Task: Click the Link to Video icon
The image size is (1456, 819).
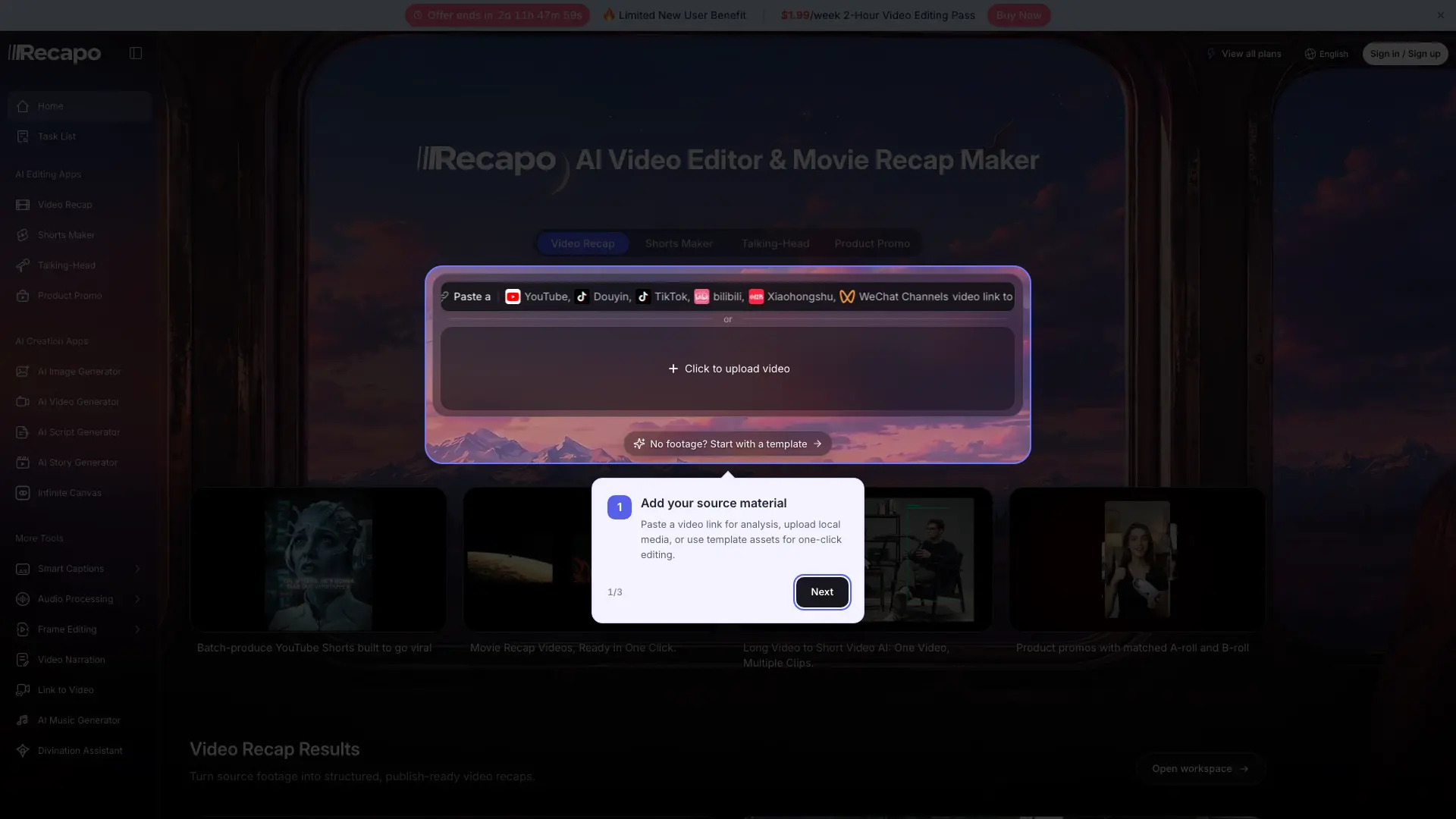Action: tap(23, 690)
